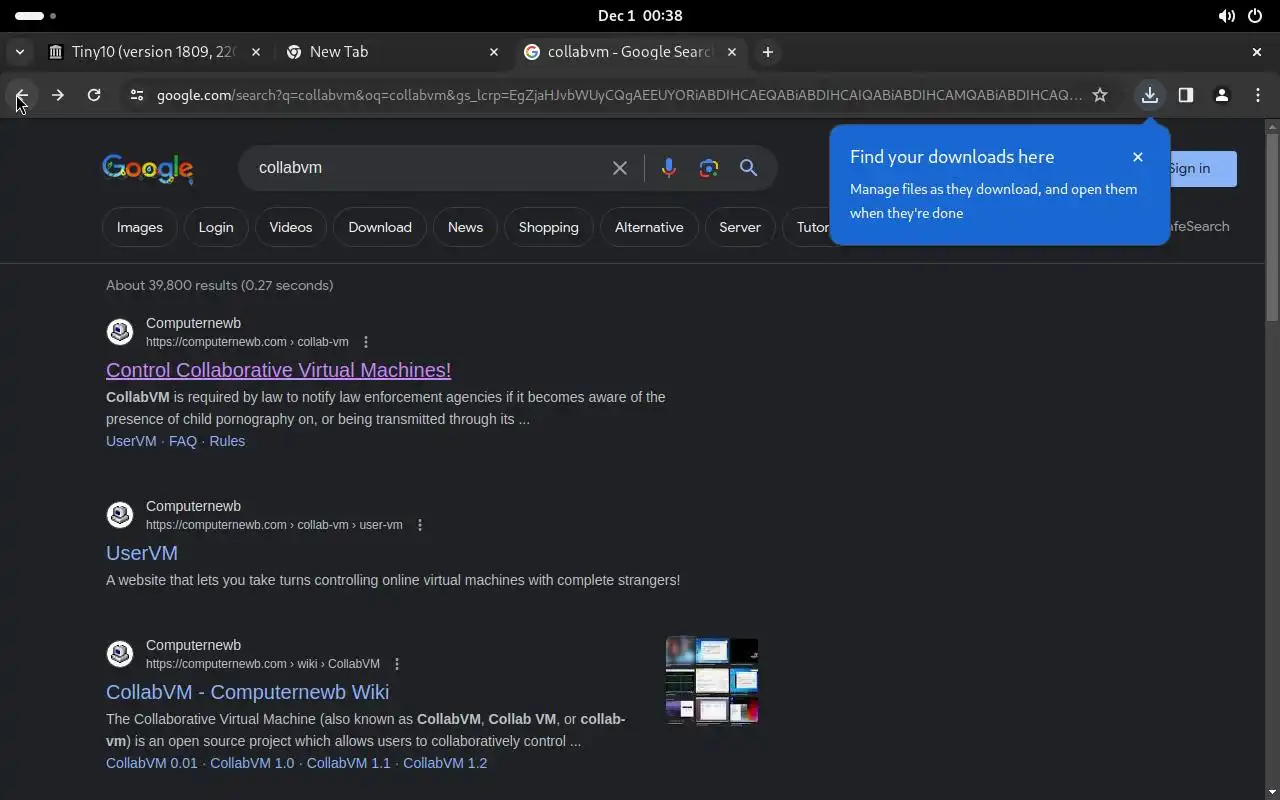The image size is (1280, 800).
Task: Start voice search with microphone icon
Action: point(669,168)
